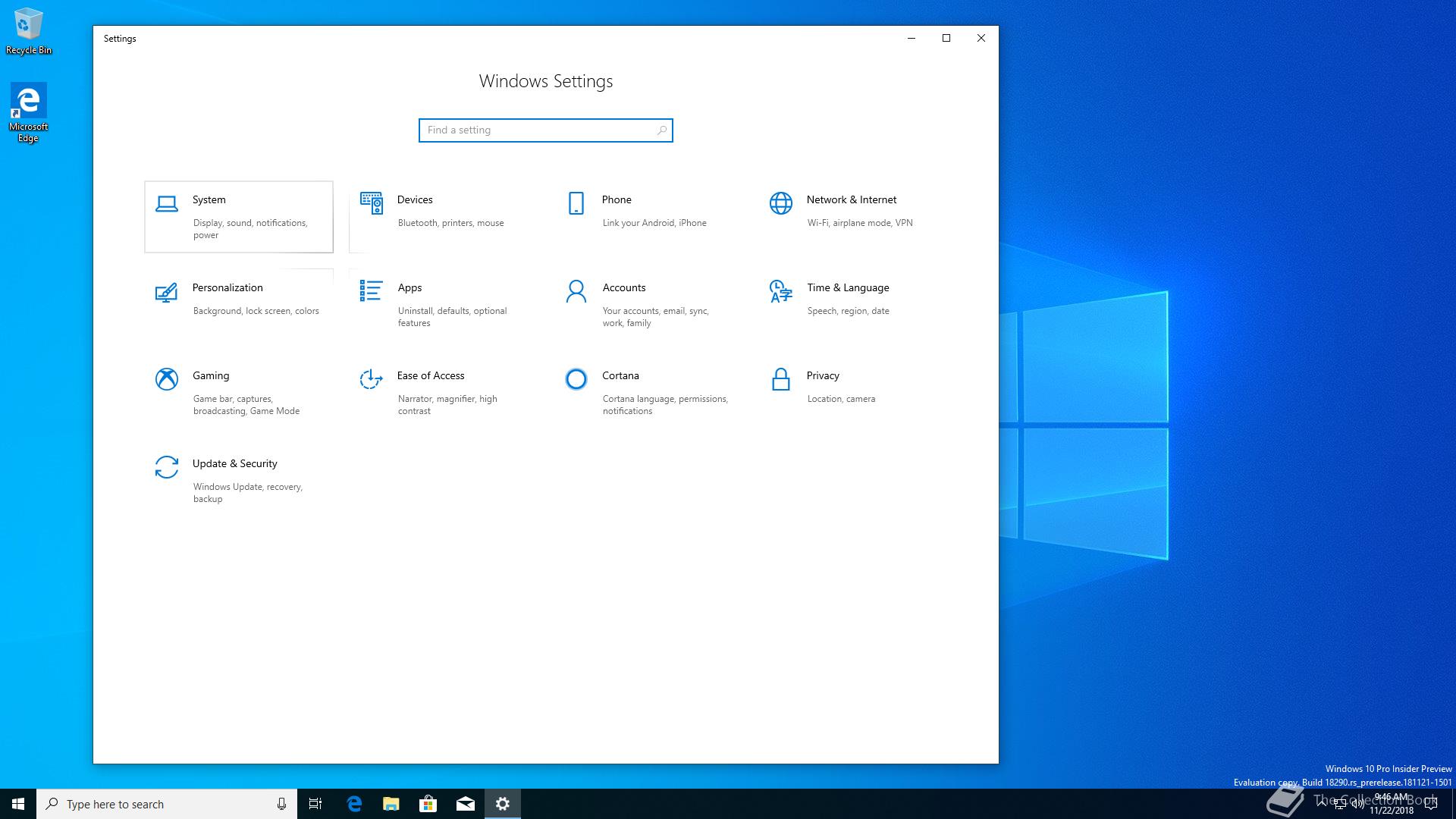Click 'Wi-Fi, airplane mode, VPN' description

(x=860, y=223)
